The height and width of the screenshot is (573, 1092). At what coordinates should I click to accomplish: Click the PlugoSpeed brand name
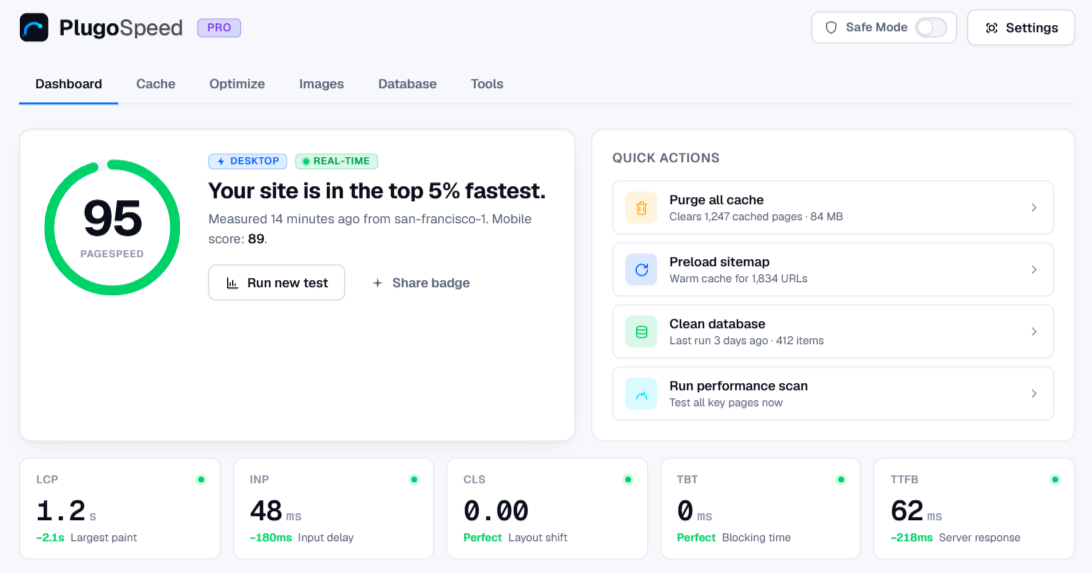(120, 28)
